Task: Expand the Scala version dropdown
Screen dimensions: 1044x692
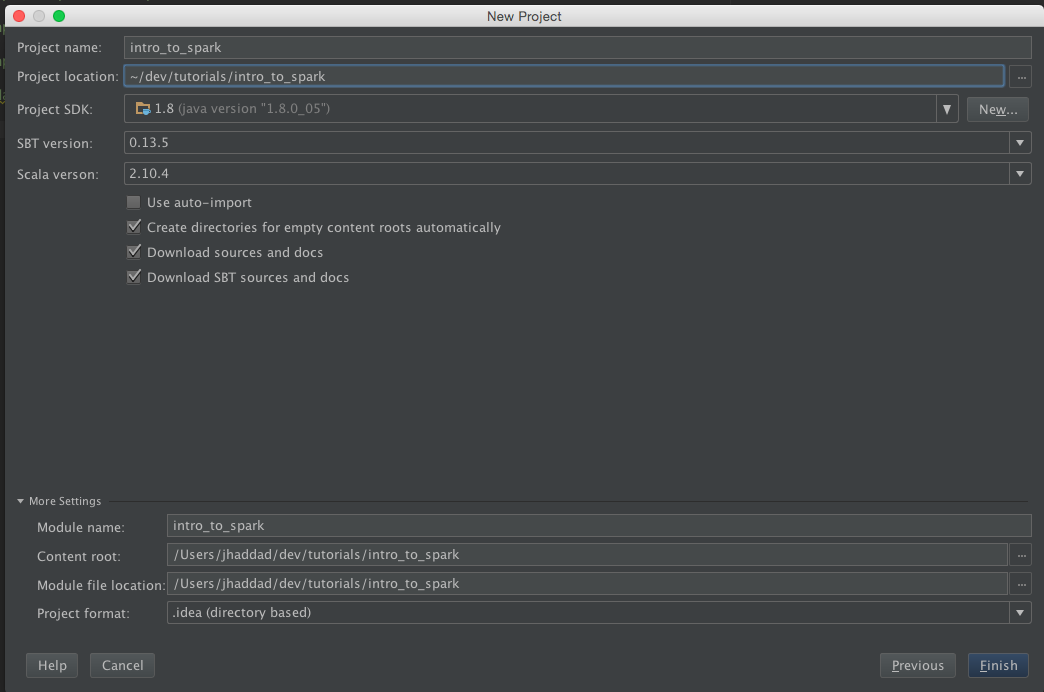Action: tap(1019, 174)
